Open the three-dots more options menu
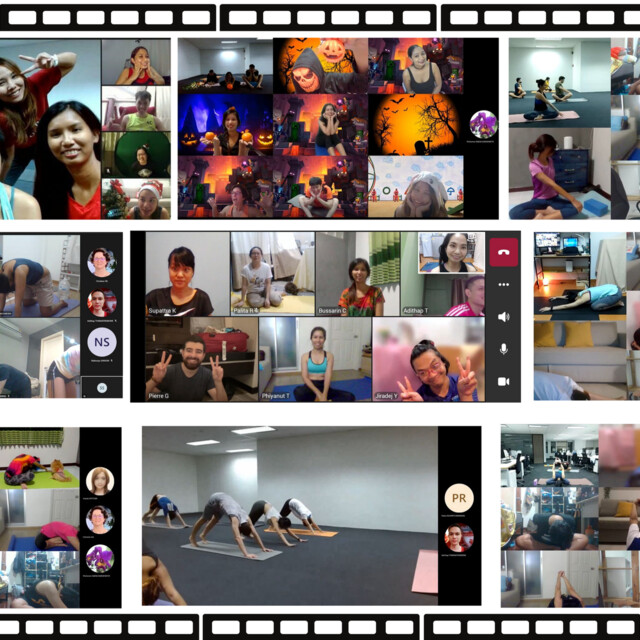The width and height of the screenshot is (640, 640). [x=503, y=284]
